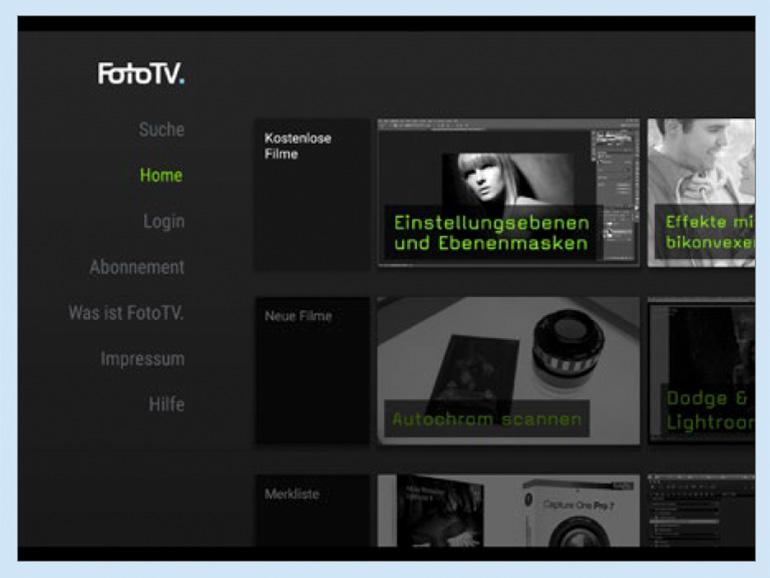The width and height of the screenshot is (770, 578).
Task: Click the 'Einstellungsebenen und Ebenenmasken' title text
Action: pyautogui.click(x=492, y=233)
